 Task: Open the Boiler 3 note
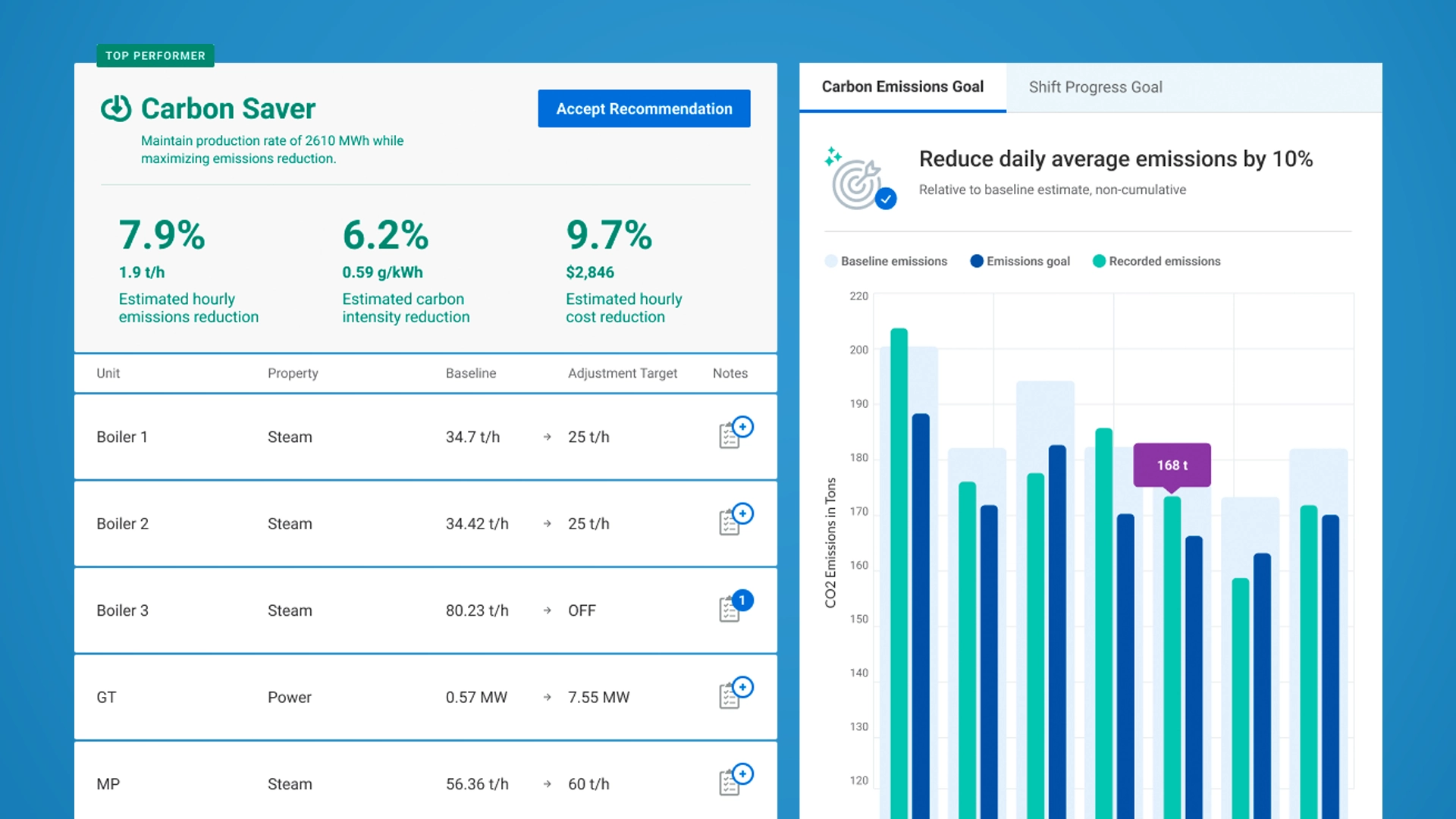point(736,607)
